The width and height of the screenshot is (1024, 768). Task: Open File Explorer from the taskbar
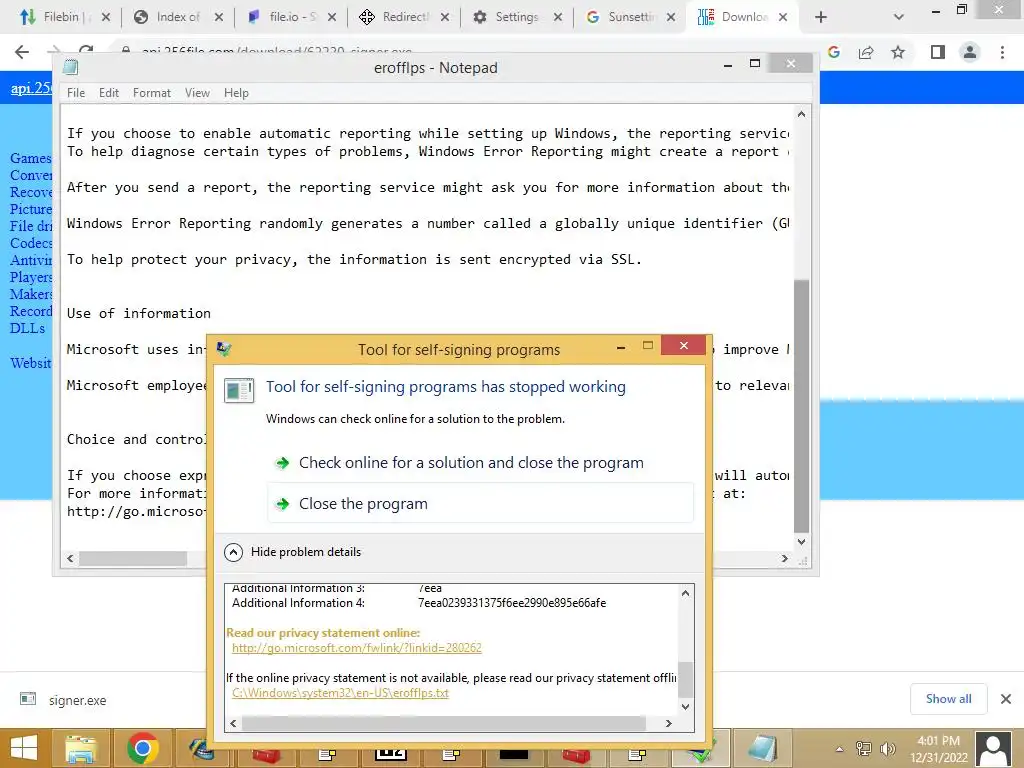(x=81, y=748)
